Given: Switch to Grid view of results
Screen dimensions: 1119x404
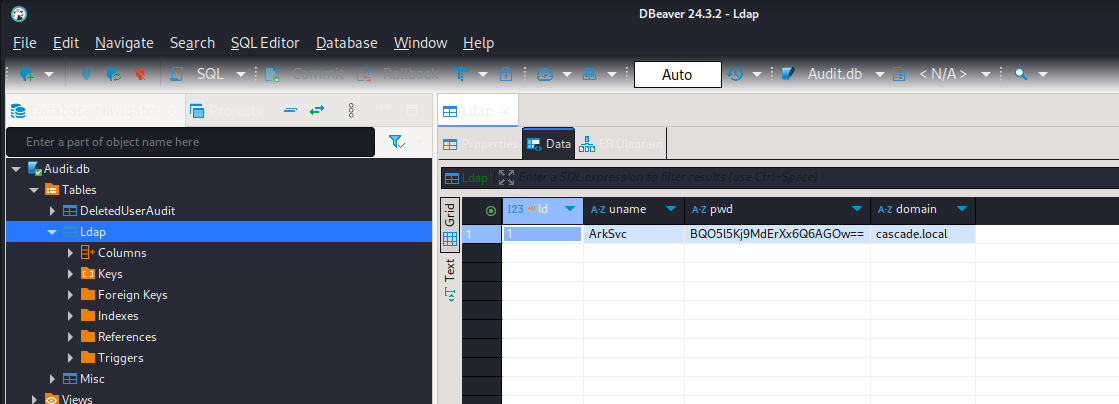Looking at the screenshot, I should click(450, 214).
